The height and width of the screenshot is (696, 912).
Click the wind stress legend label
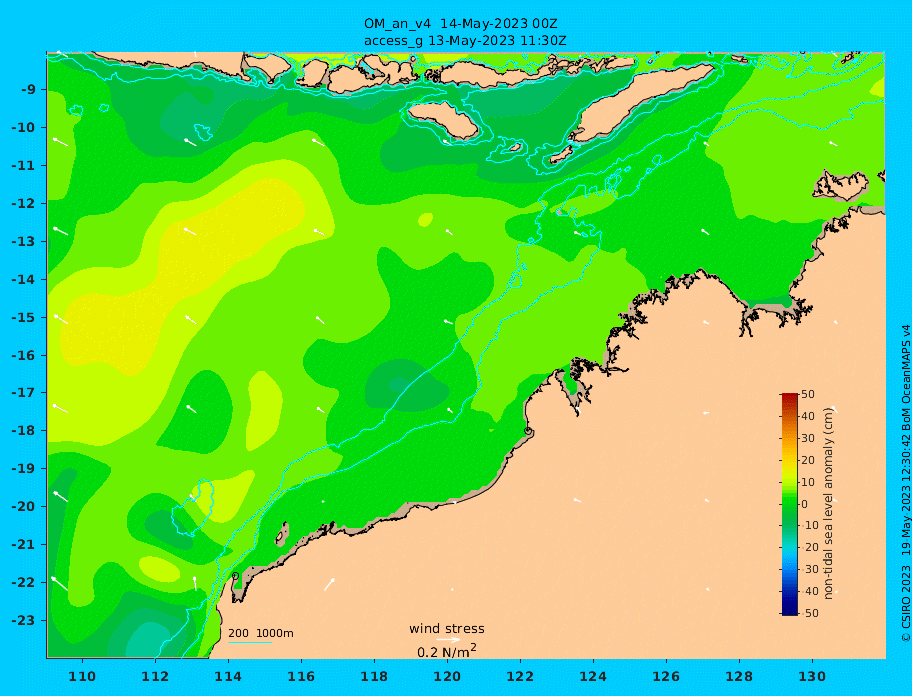tap(447, 629)
